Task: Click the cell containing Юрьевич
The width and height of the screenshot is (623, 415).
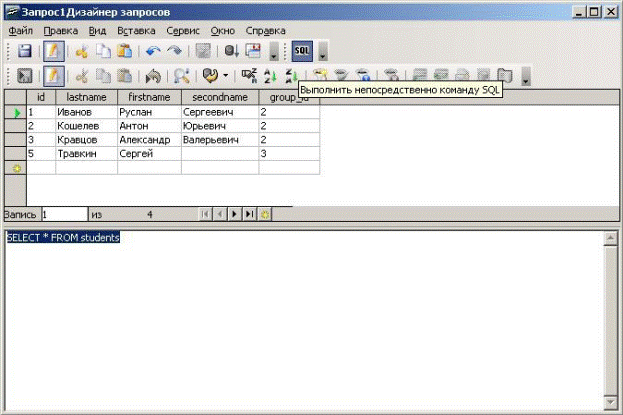Action: pyautogui.click(x=220, y=126)
